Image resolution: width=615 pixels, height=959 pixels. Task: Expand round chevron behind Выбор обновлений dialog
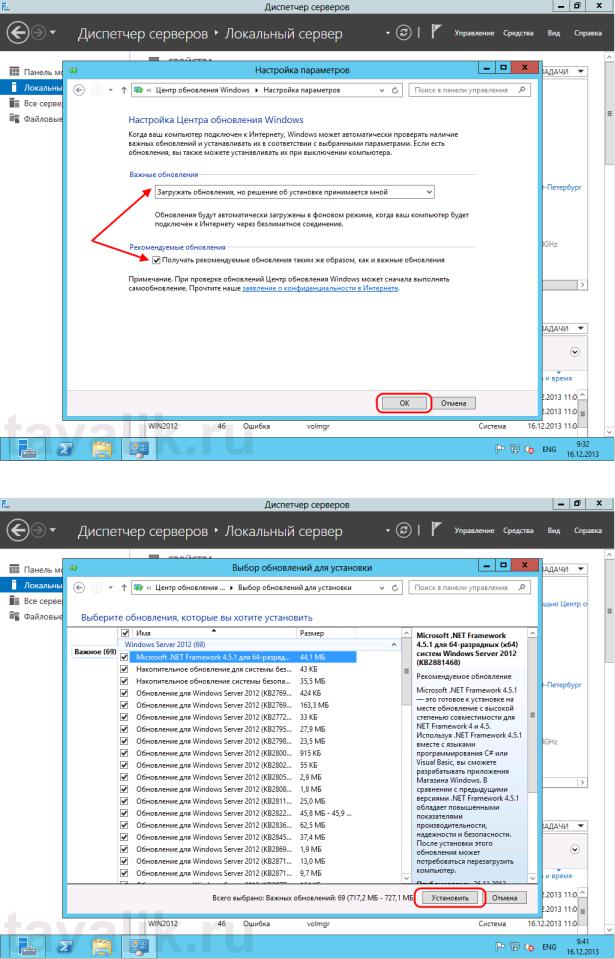[x=575, y=850]
